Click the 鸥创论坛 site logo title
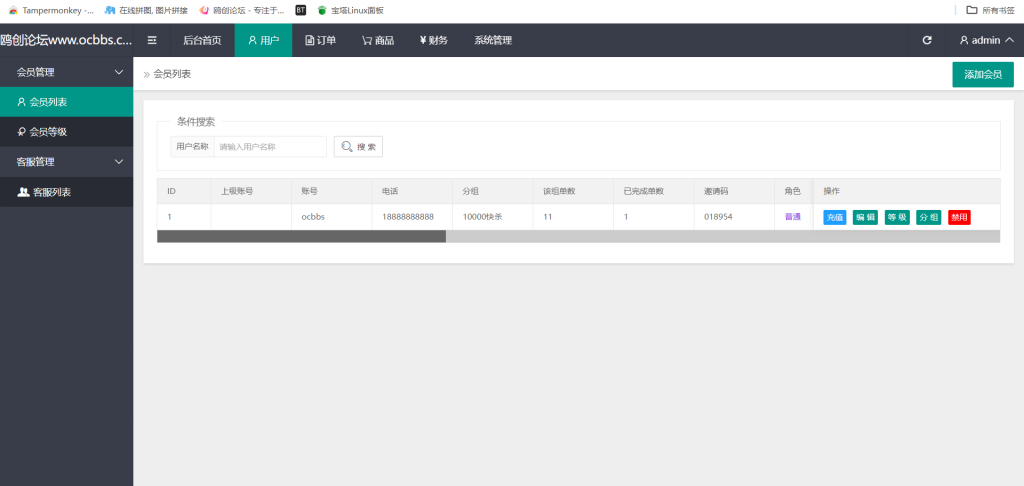This screenshot has width=1024, height=486. pyautogui.click(x=66, y=40)
